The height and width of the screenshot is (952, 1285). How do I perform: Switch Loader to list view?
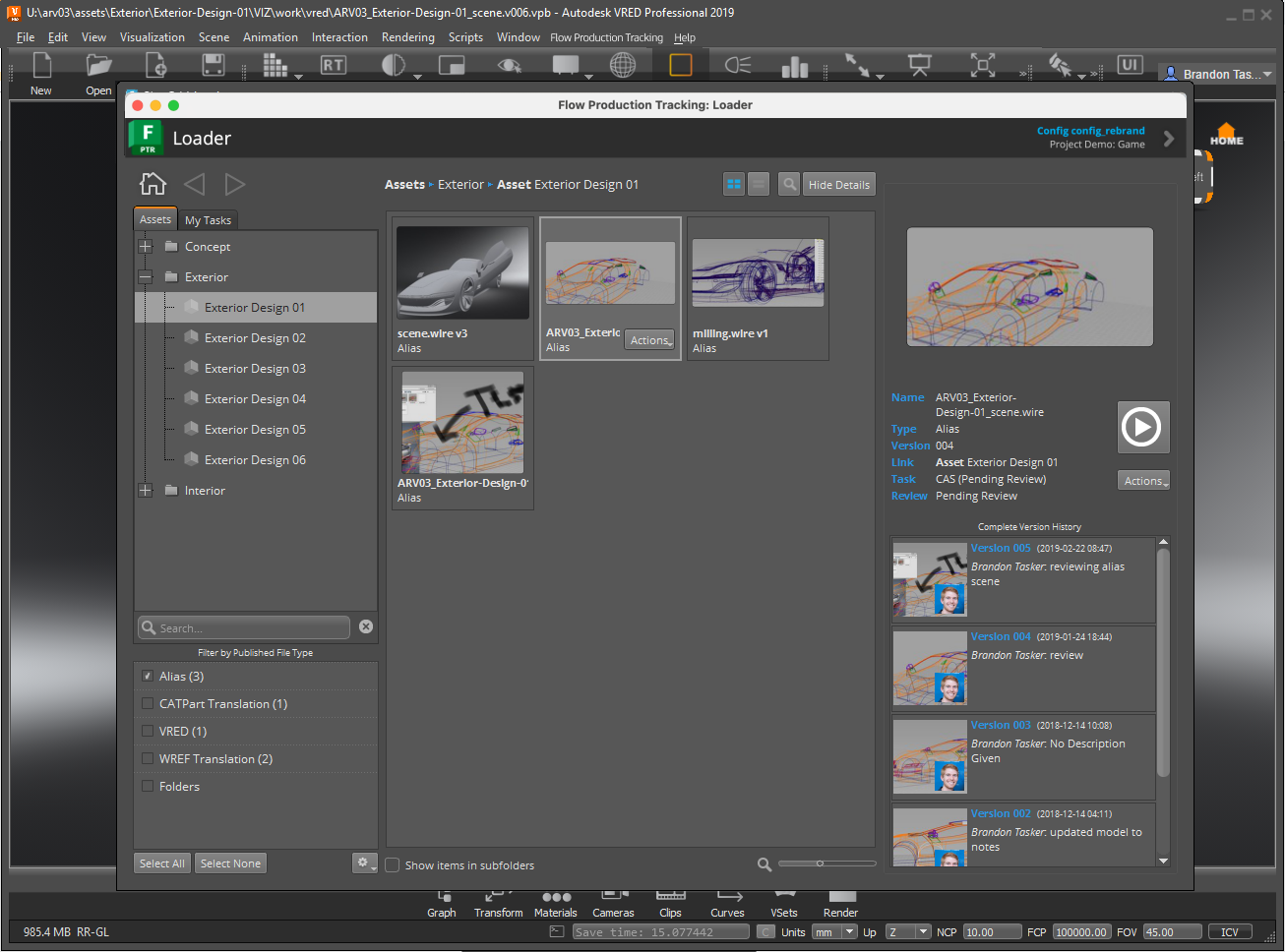[x=759, y=184]
